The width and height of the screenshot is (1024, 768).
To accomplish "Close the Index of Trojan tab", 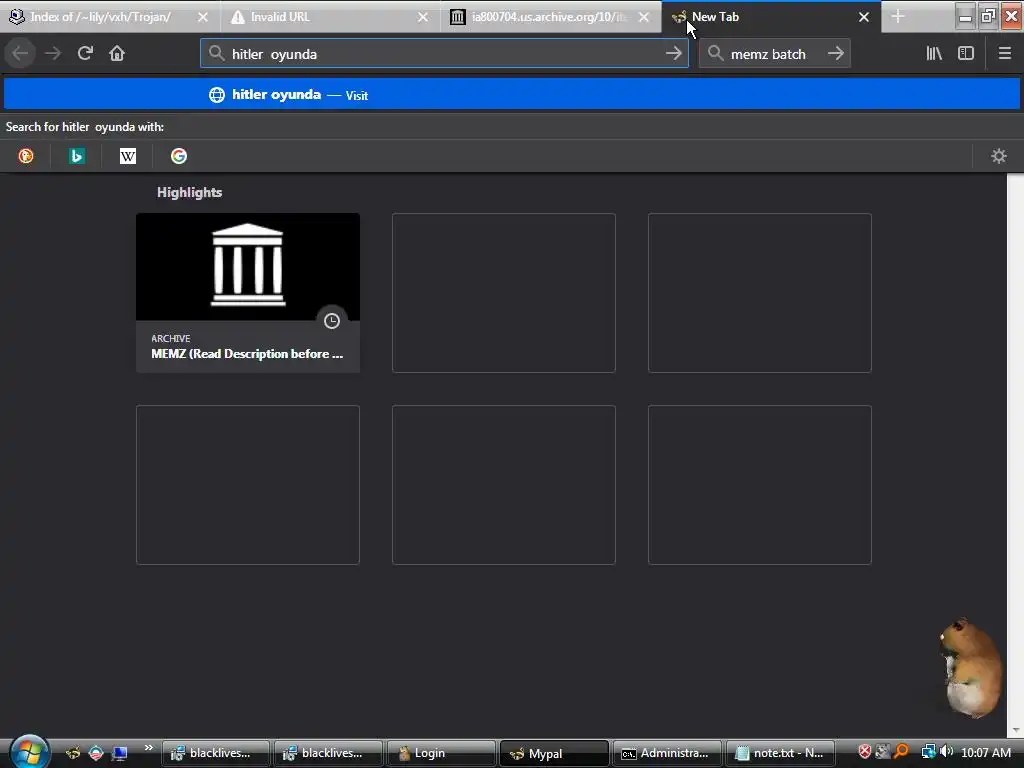I will [203, 17].
